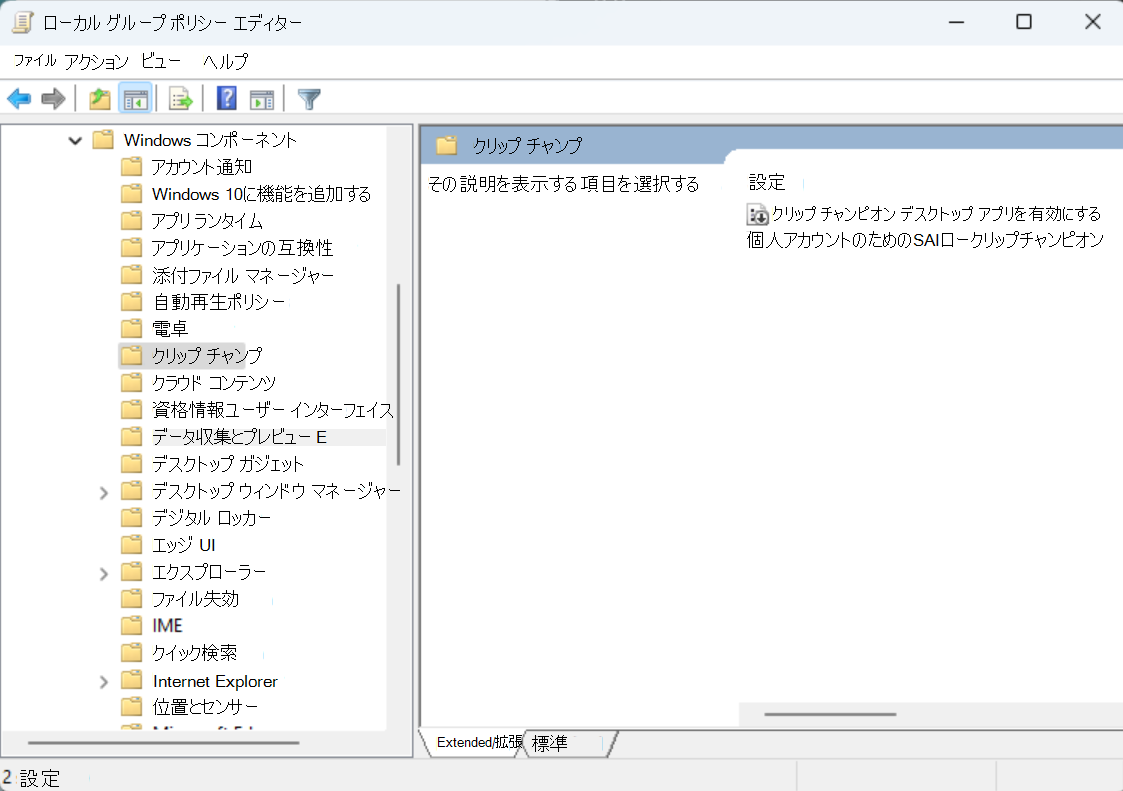The image size is (1123, 791).
Task: Expand the エクスプローラー tree node
Action: [x=104, y=573]
